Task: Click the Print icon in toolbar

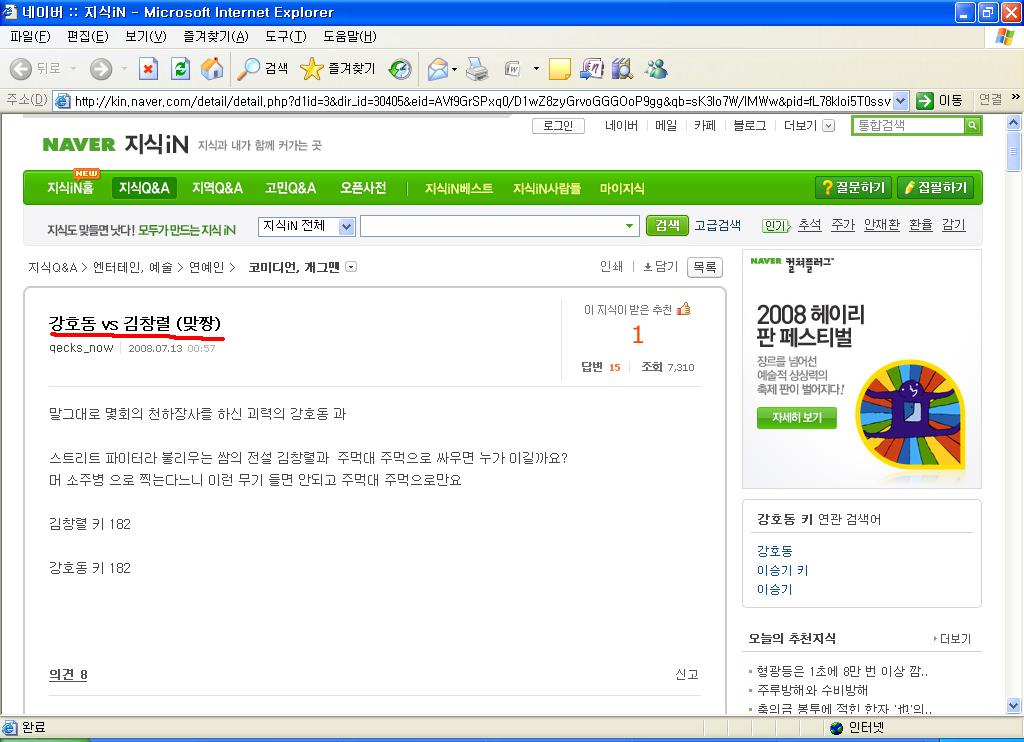Action: tap(477, 69)
